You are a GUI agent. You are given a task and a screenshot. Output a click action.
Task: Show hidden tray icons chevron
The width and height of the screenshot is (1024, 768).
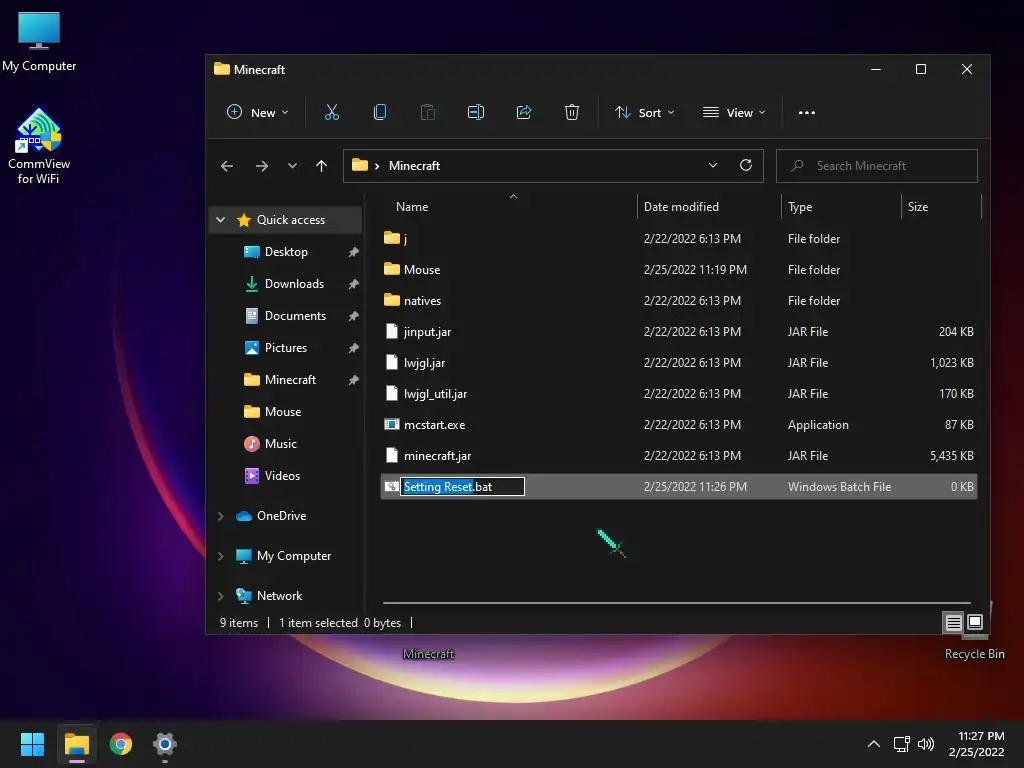874,744
